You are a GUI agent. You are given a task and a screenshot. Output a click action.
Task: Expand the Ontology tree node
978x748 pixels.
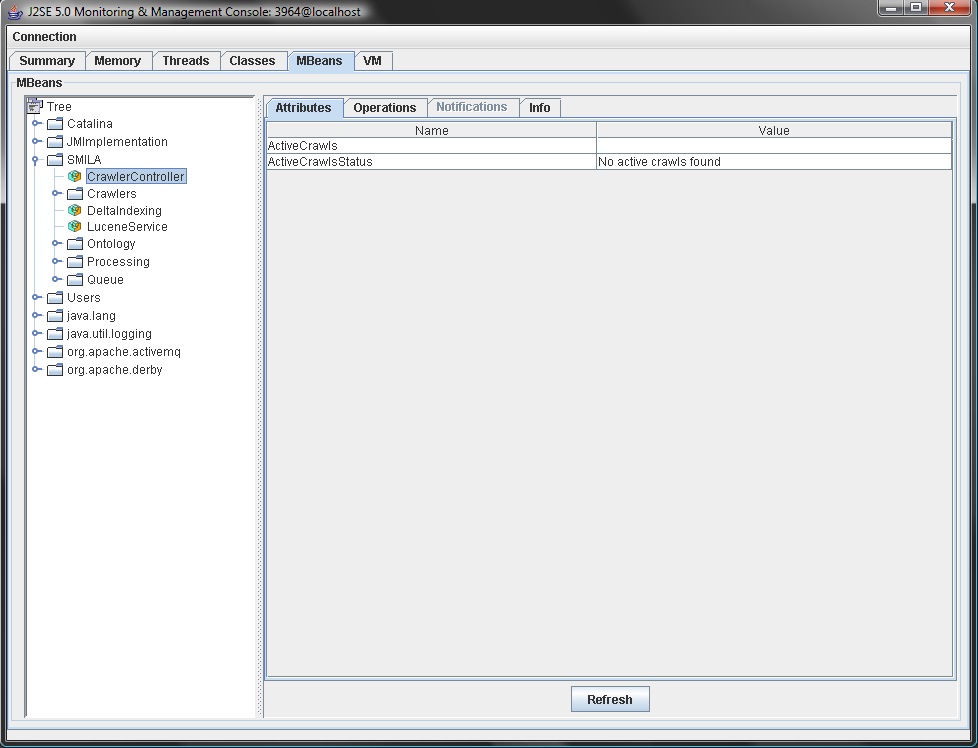tap(56, 243)
